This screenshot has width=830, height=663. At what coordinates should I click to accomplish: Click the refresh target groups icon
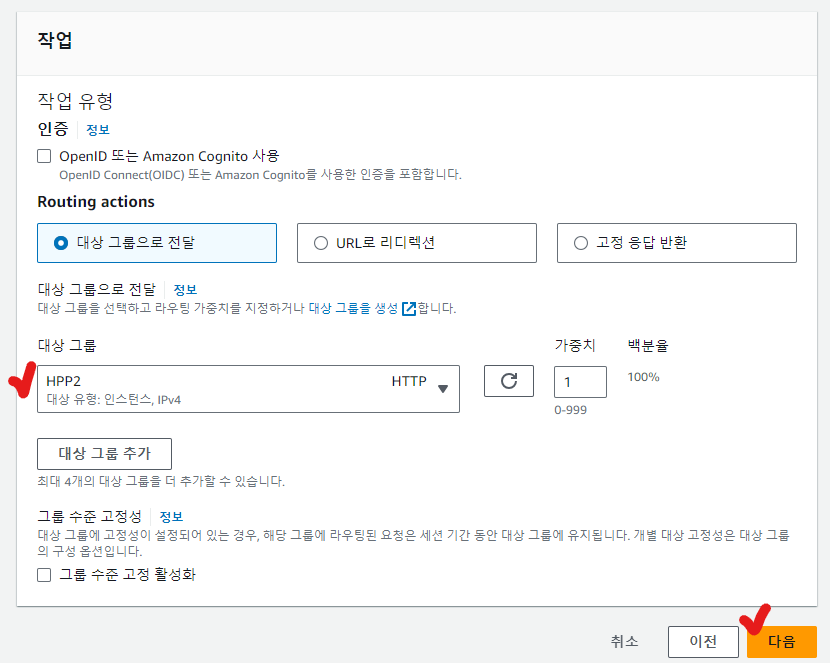[509, 381]
